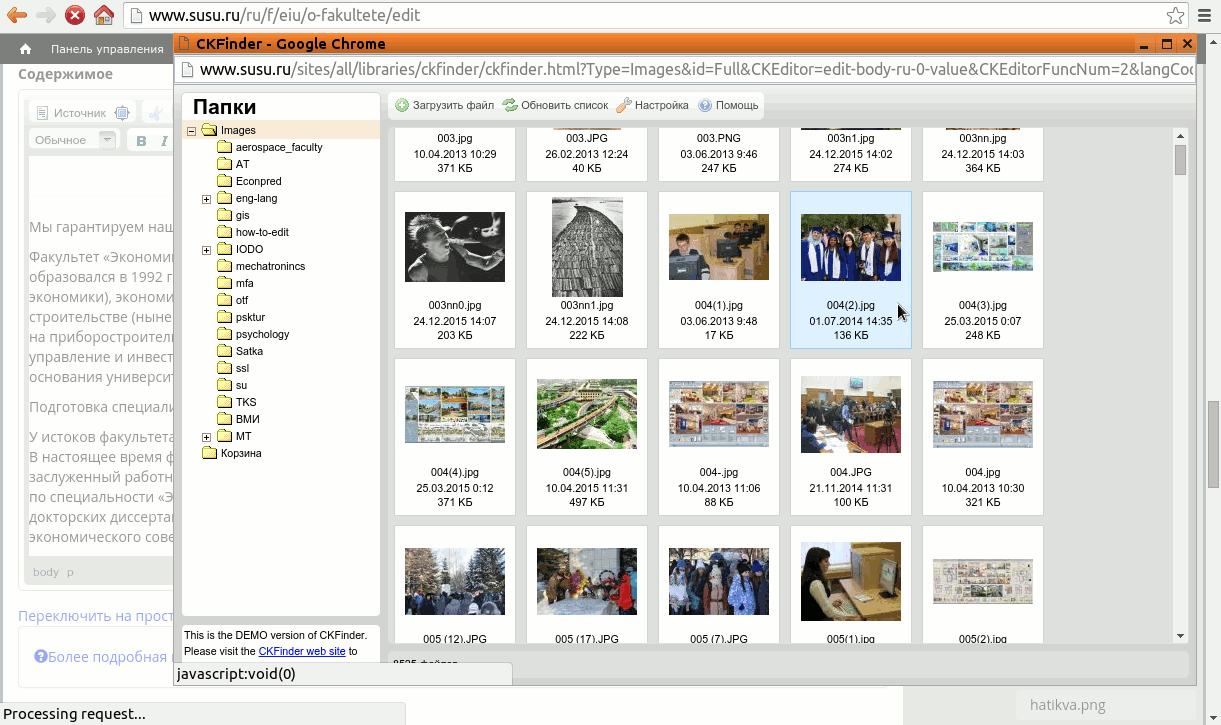The width and height of the screenshot is (1221, 725).
Task: Select the psychology folder
Action: click(262, 334)
